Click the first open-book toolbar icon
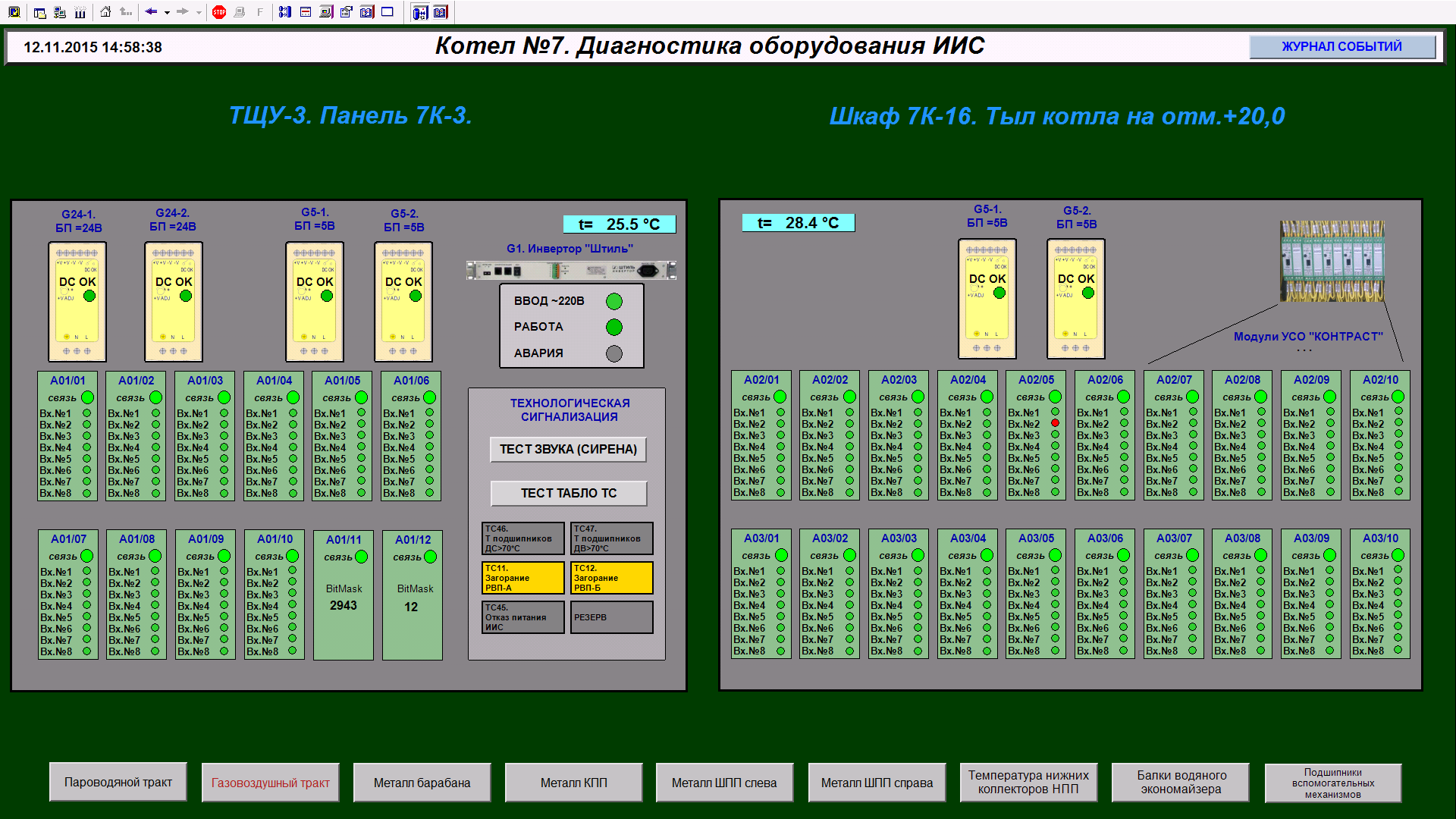Screen dimensions: 1456x819 point(367,12)
